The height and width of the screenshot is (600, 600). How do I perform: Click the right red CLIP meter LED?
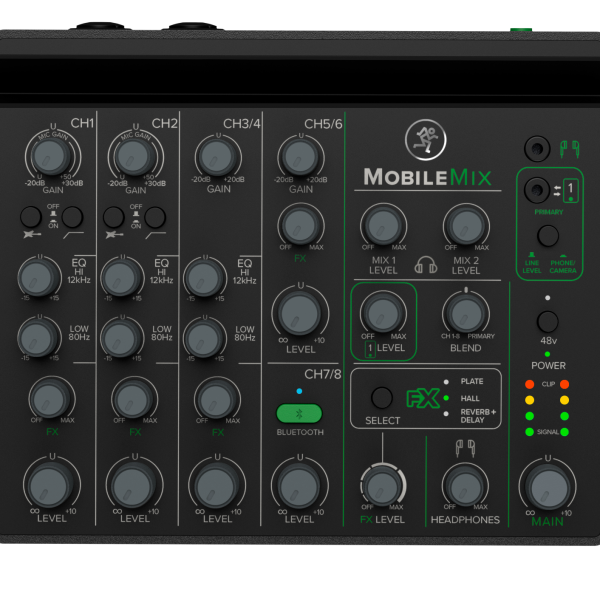(564, 384)
